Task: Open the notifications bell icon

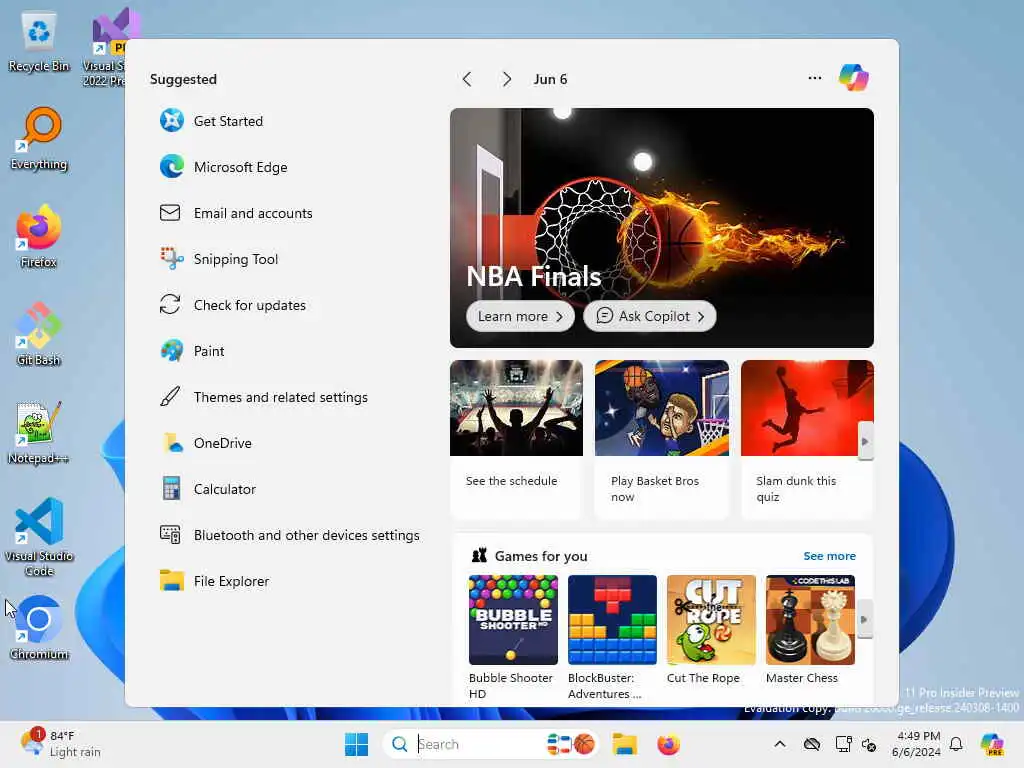Action: pyautogui.click(x=956, y=744)
